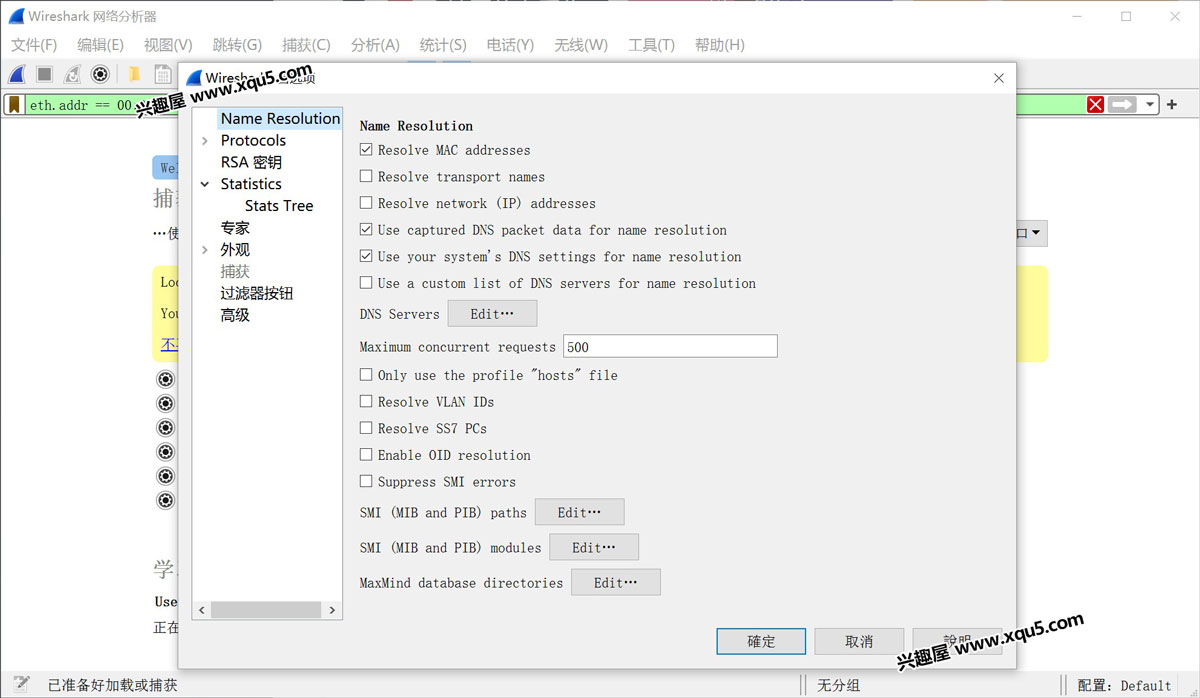Click 无分组 in the status bar
The width and height of the screenshot is (1200, 698).
tap(838, 686)
